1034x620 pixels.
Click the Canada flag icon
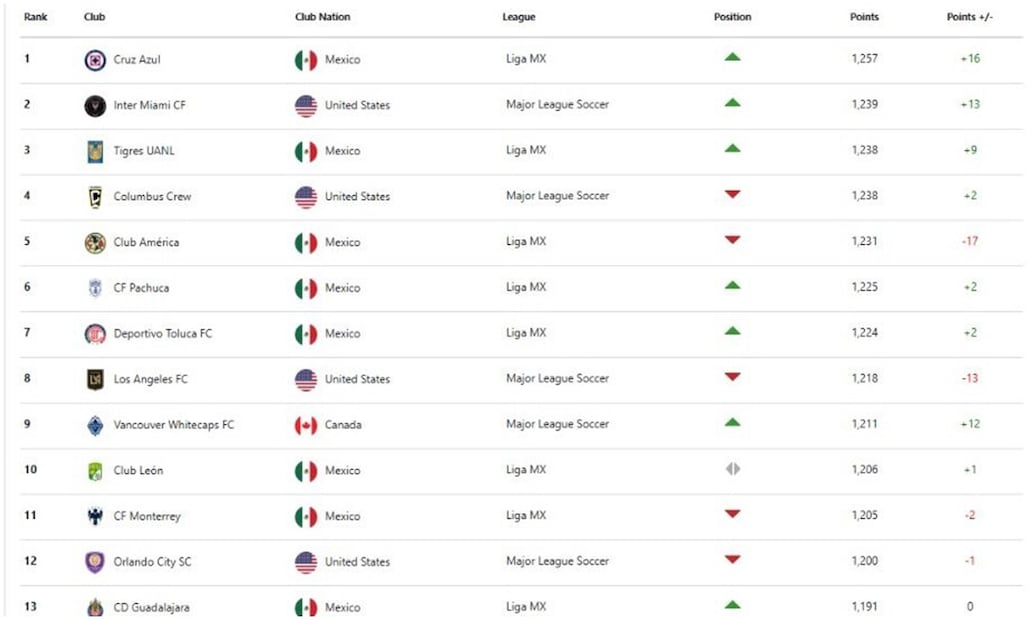tap(306, 425)
